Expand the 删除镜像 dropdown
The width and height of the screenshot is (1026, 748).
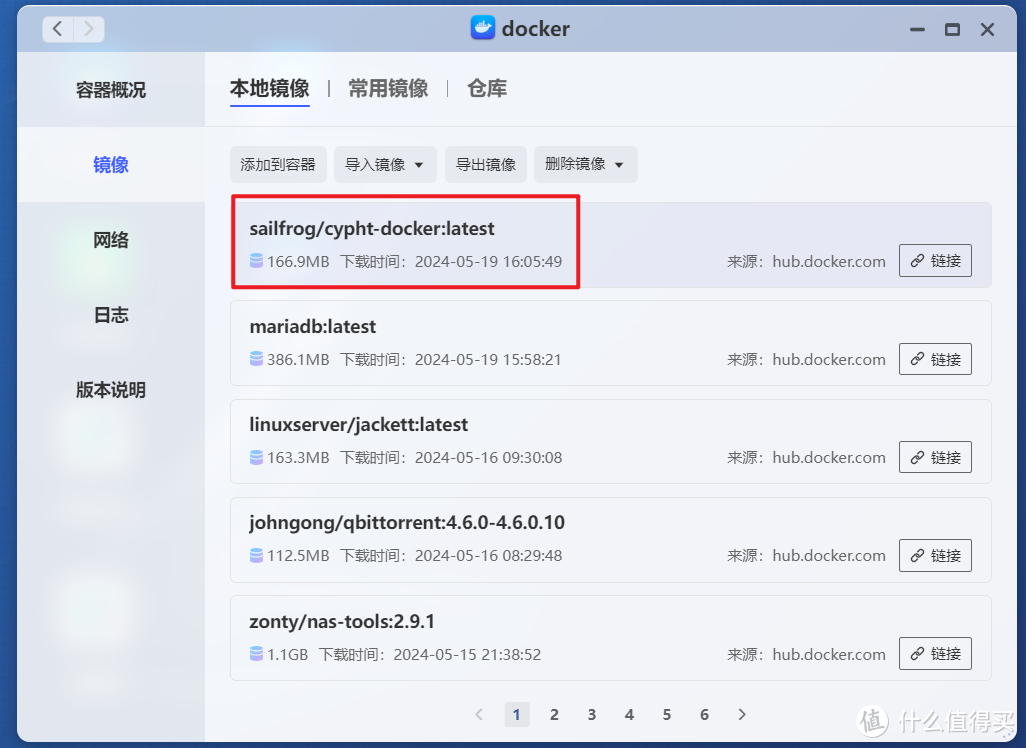click(x=586, y=164)
